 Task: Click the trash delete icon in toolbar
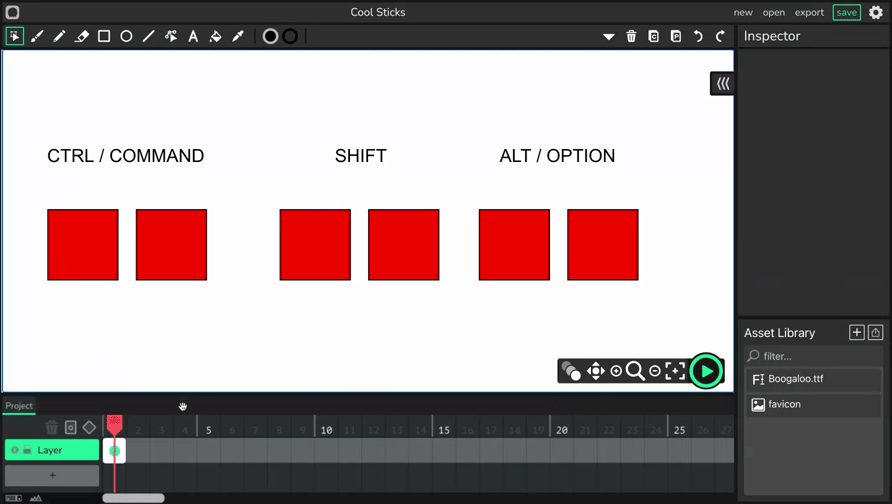click(631, 36)
